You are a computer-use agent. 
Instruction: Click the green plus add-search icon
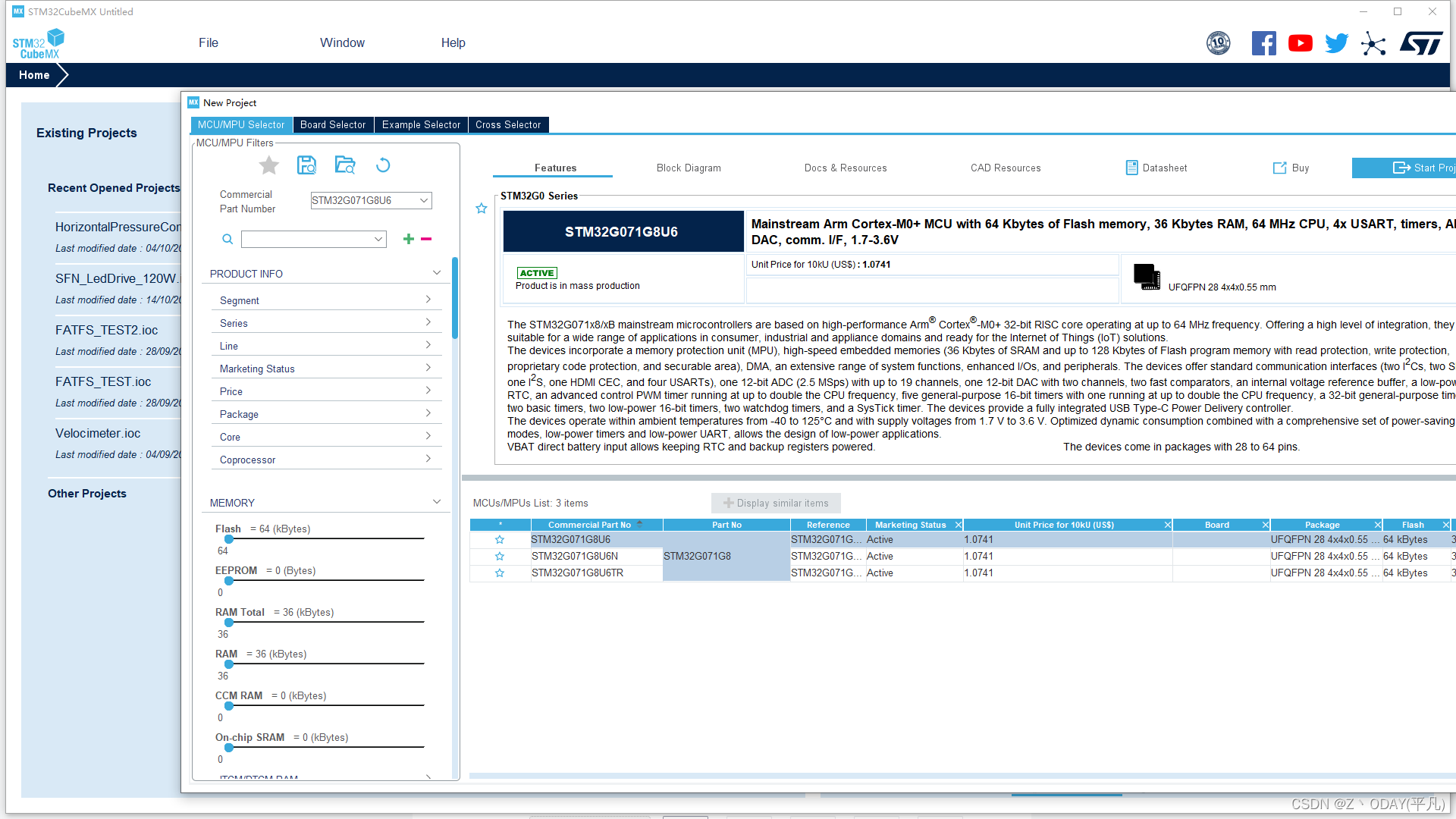tap(408, 239)
